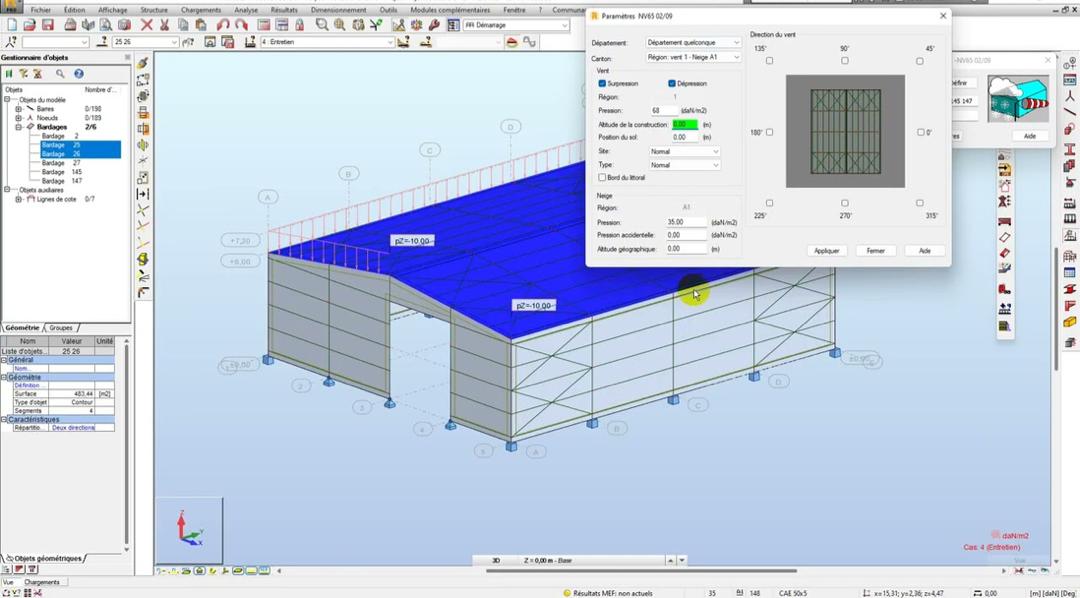Click the red deformation mode icon
The width and height of the screenshot is (1080, 598).
[512, 42]
